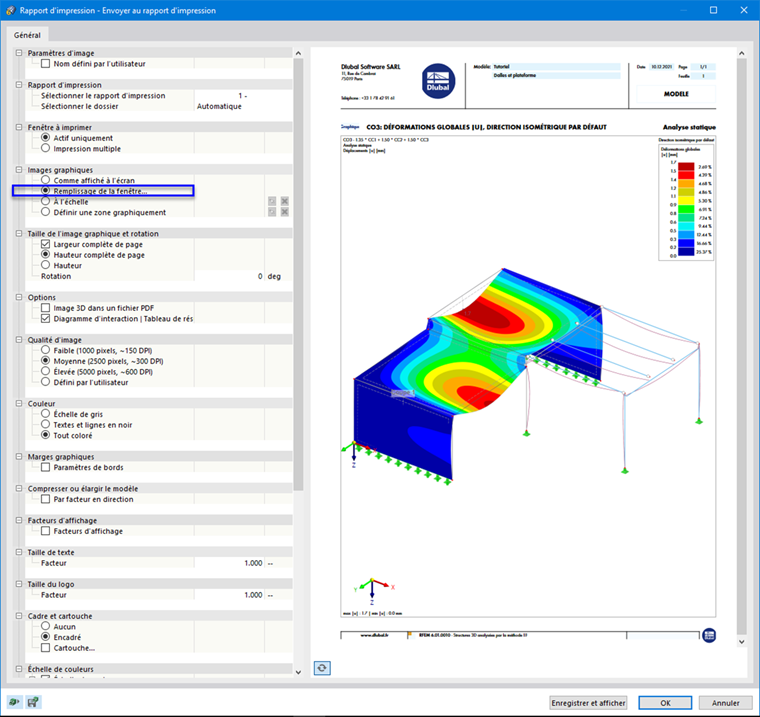Enable Paramètres de bords checkbox
The image size is (760, 717).
[x=46, y=467]
